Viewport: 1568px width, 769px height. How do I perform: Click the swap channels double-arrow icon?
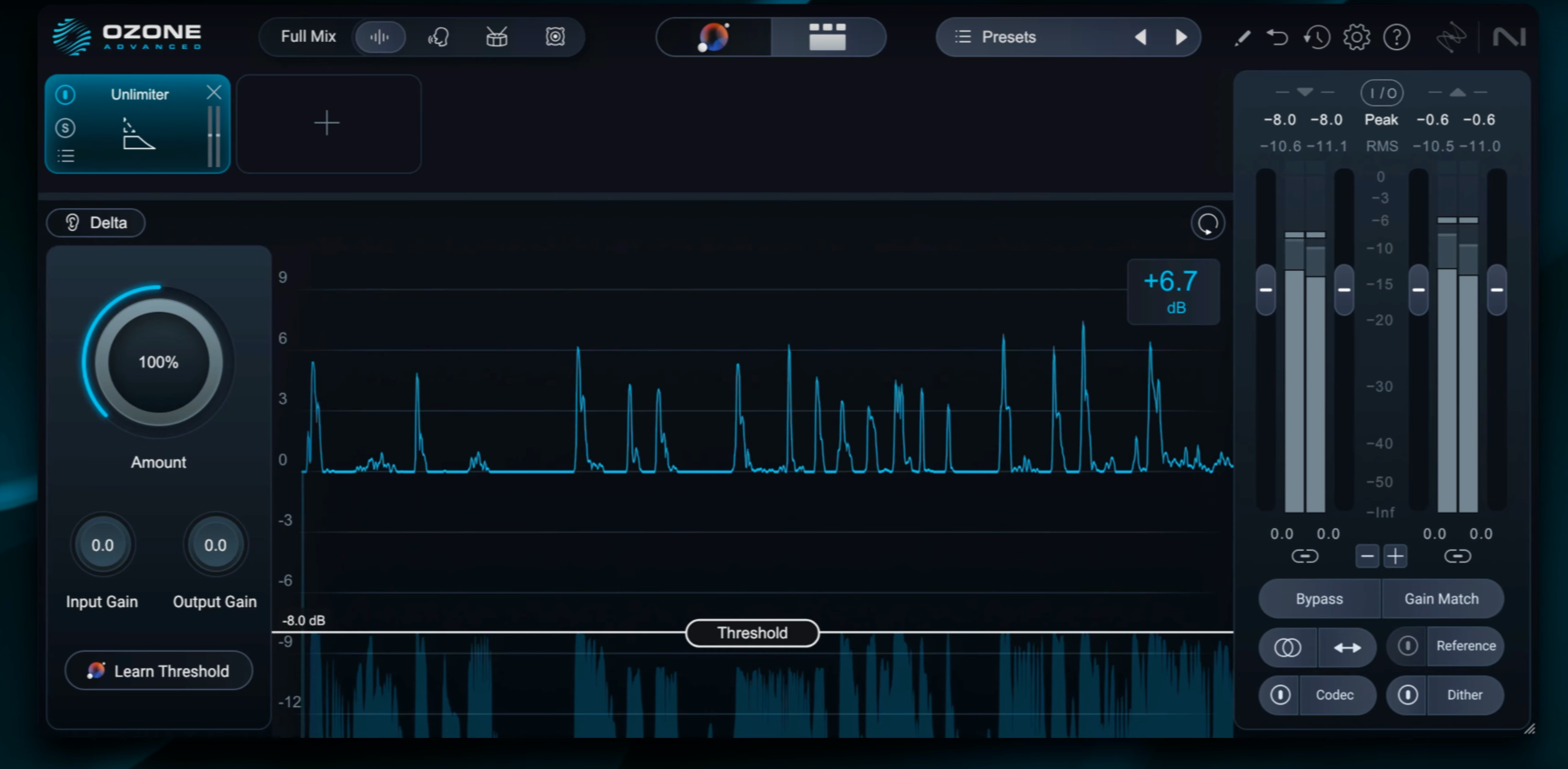1347,647
